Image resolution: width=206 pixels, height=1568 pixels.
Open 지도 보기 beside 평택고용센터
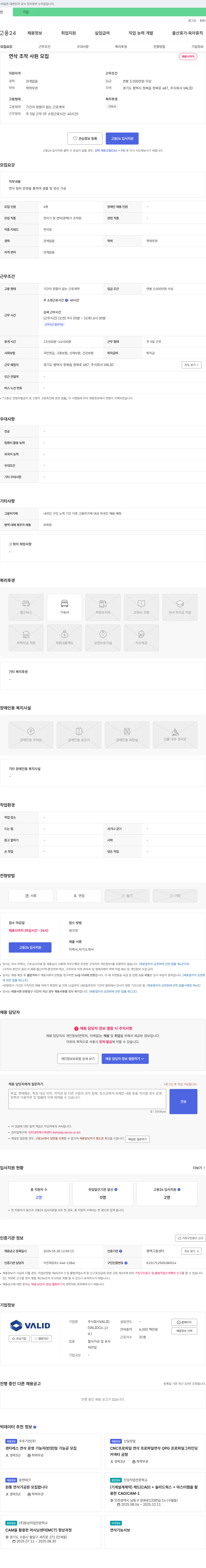click(191, 1251)
